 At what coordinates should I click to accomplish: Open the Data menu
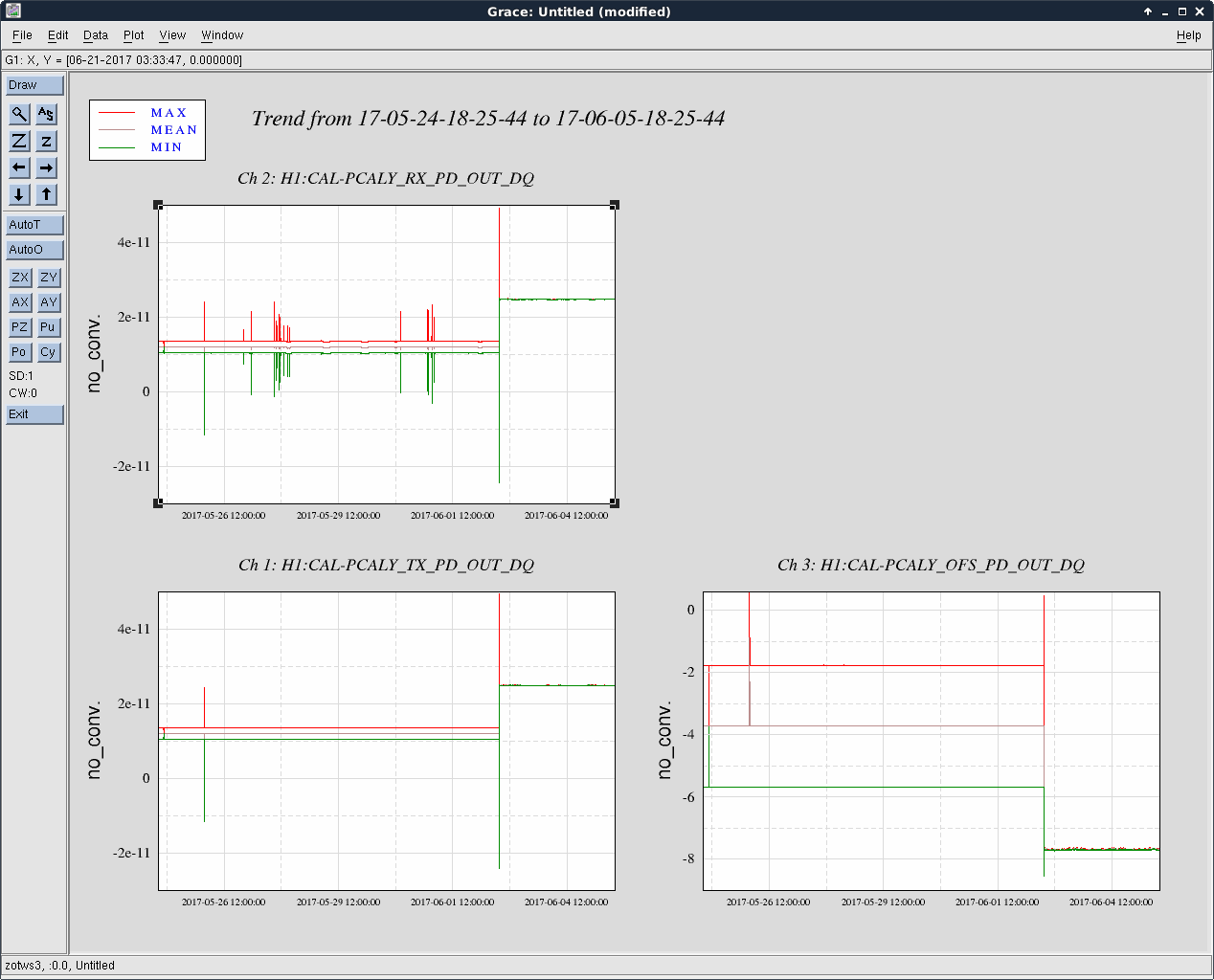tap(96, 35)
